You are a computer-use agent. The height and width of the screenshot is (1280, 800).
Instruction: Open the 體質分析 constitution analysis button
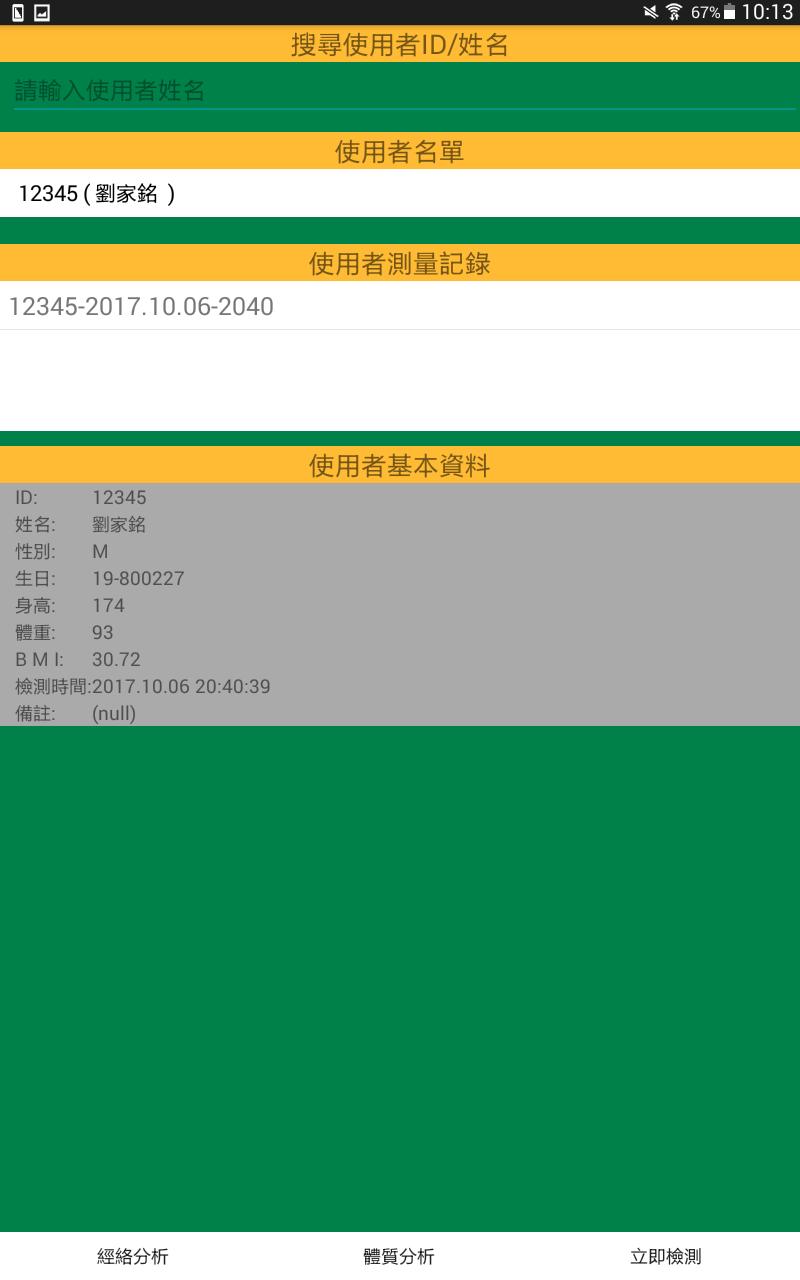[399, 1257]
